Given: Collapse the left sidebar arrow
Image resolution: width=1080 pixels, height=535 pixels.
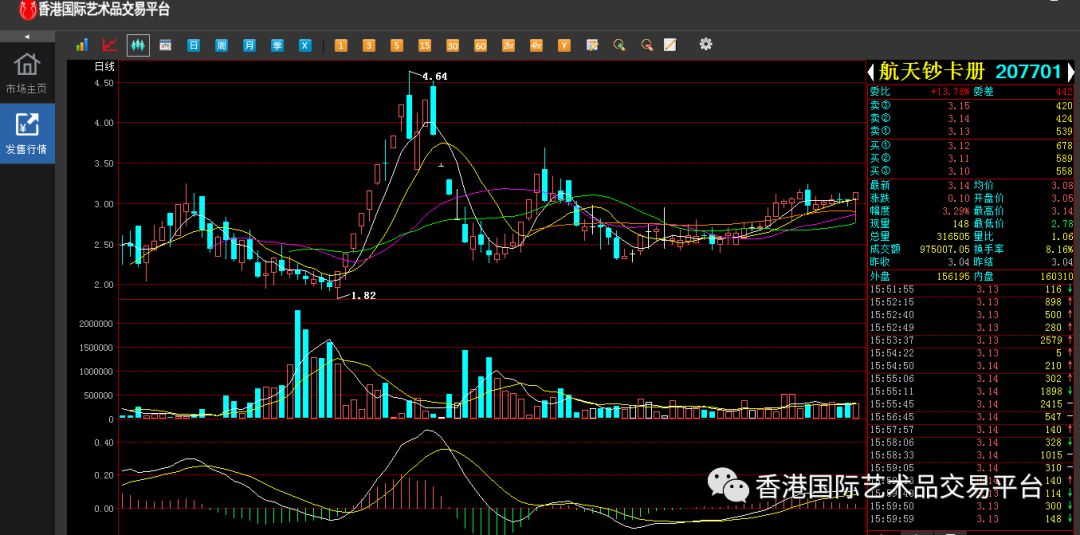Looking at the screenshot, I should coord(27,36).
